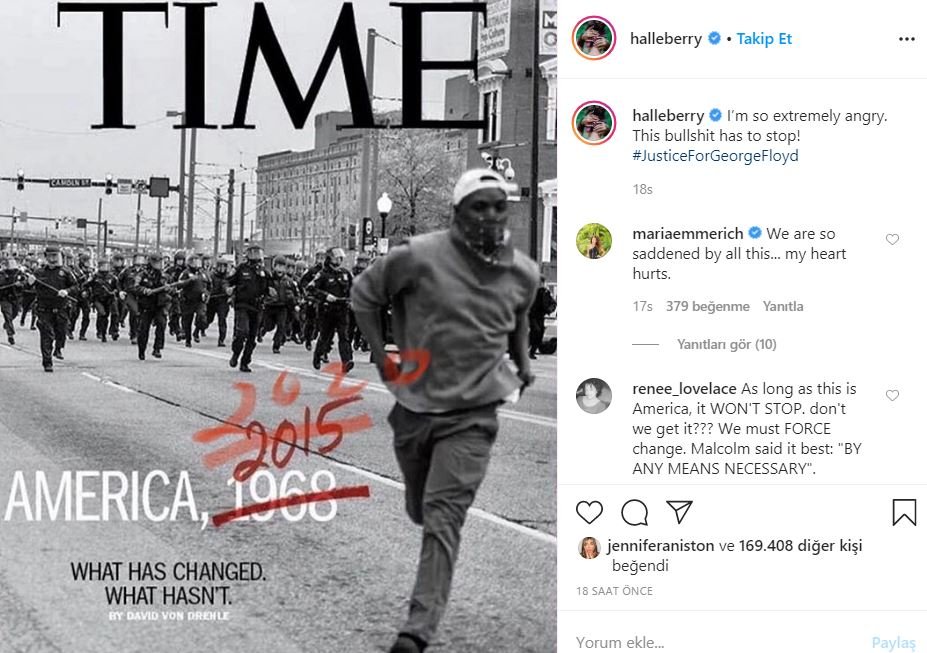Open renee_lovelace's profile avatar
Screen dimensions: 927x653
(x=594, y=396)
